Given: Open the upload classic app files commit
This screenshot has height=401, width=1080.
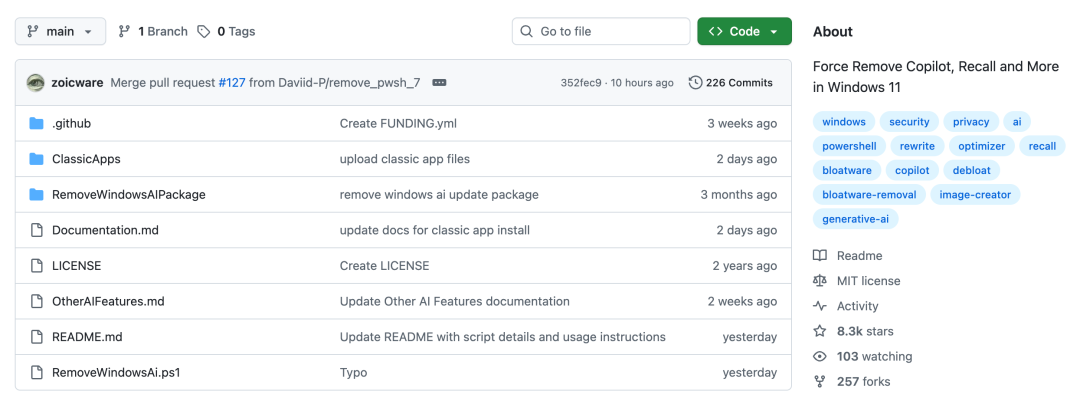Looking at the screenshot, I should pyautogui.click(x=404, y=159).
